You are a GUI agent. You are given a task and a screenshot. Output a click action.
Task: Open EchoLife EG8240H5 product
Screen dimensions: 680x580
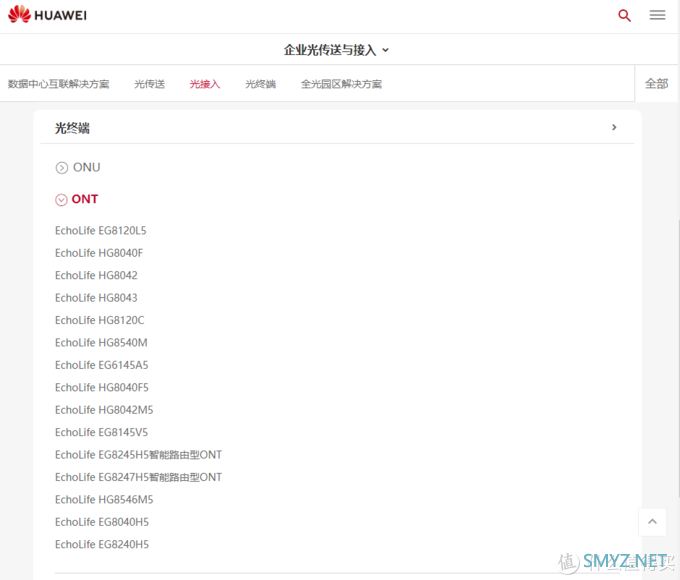[x=102, y=544]
